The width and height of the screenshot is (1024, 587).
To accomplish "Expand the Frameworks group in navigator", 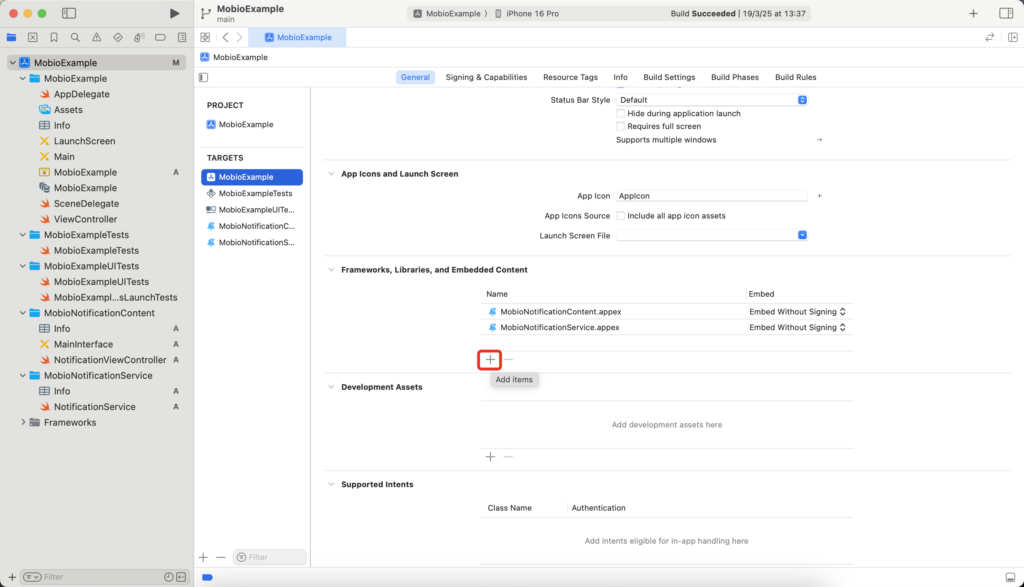I will coord(24,423).
